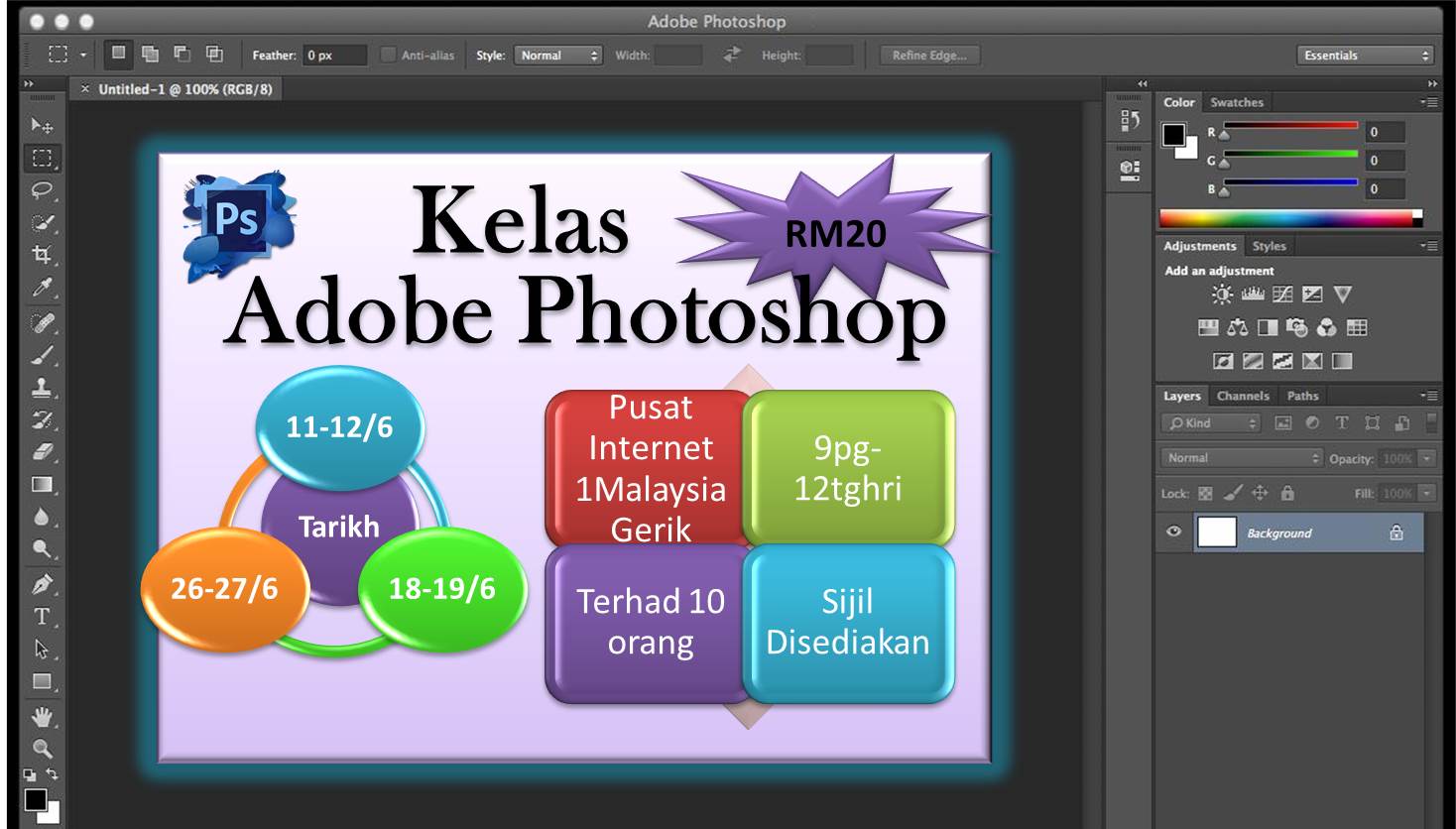Toggle lock transparent pixels icon
This screenshot has height=829, width=1456.
coord(1205,493)
